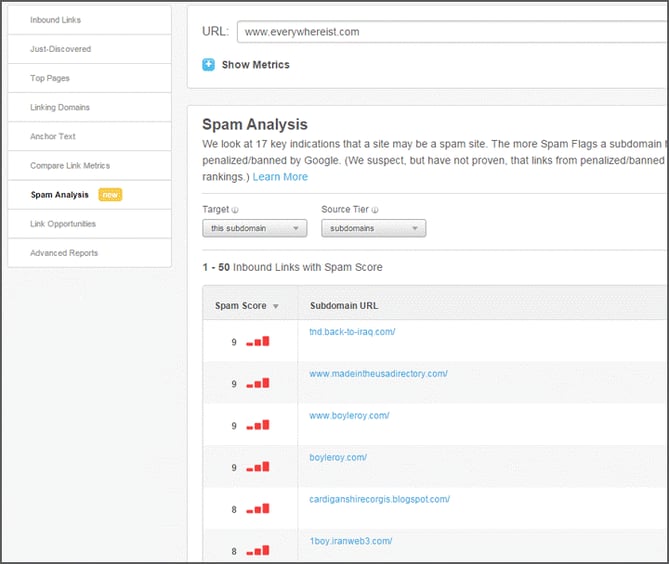Click the Spam Analysis heading

pyautogui.click(x=255, y=125)
